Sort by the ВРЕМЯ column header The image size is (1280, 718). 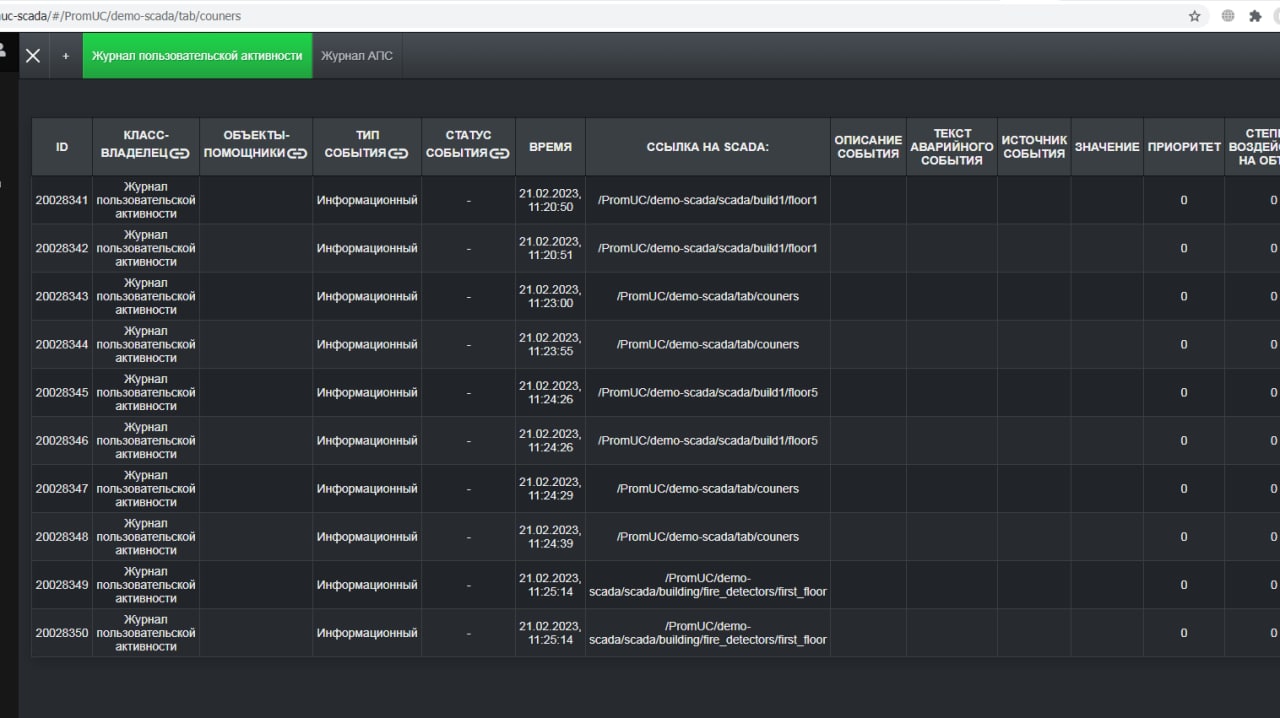pos(550,146)
